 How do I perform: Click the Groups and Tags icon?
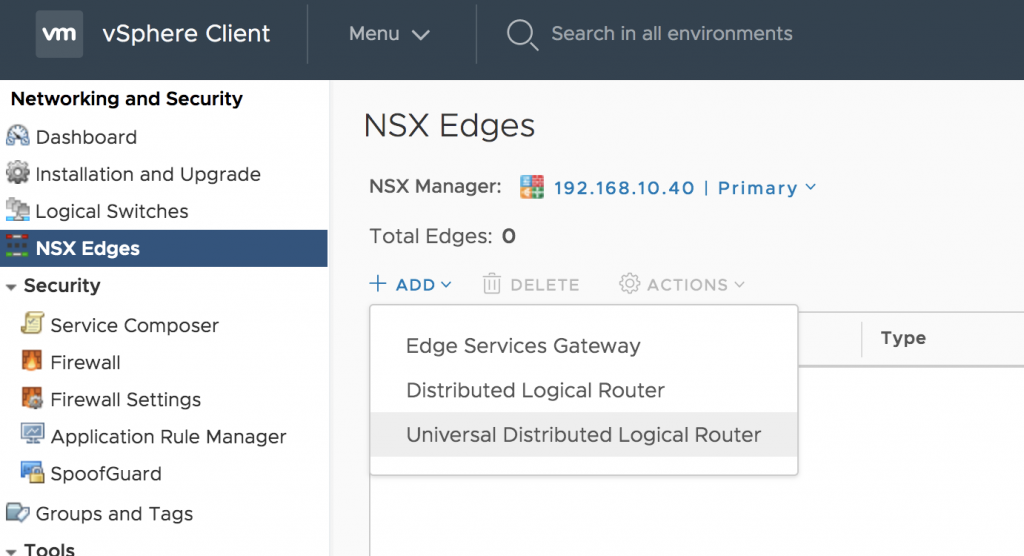click(x=18, y=512)
